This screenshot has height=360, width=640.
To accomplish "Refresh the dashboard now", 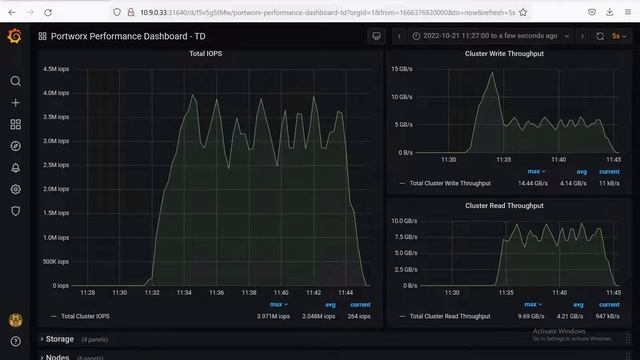I will pos(600,36).
